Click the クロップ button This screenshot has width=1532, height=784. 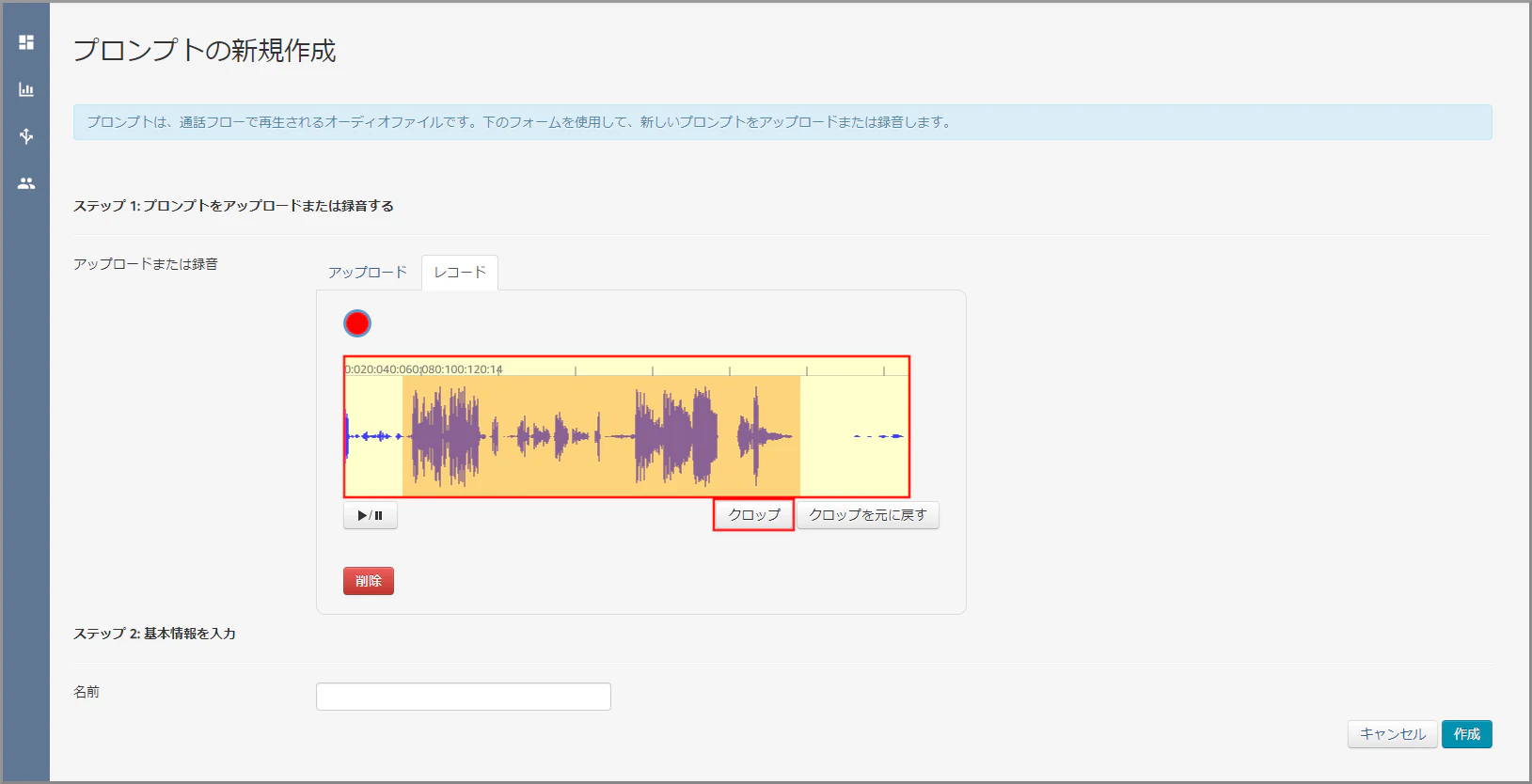point(754,515)
